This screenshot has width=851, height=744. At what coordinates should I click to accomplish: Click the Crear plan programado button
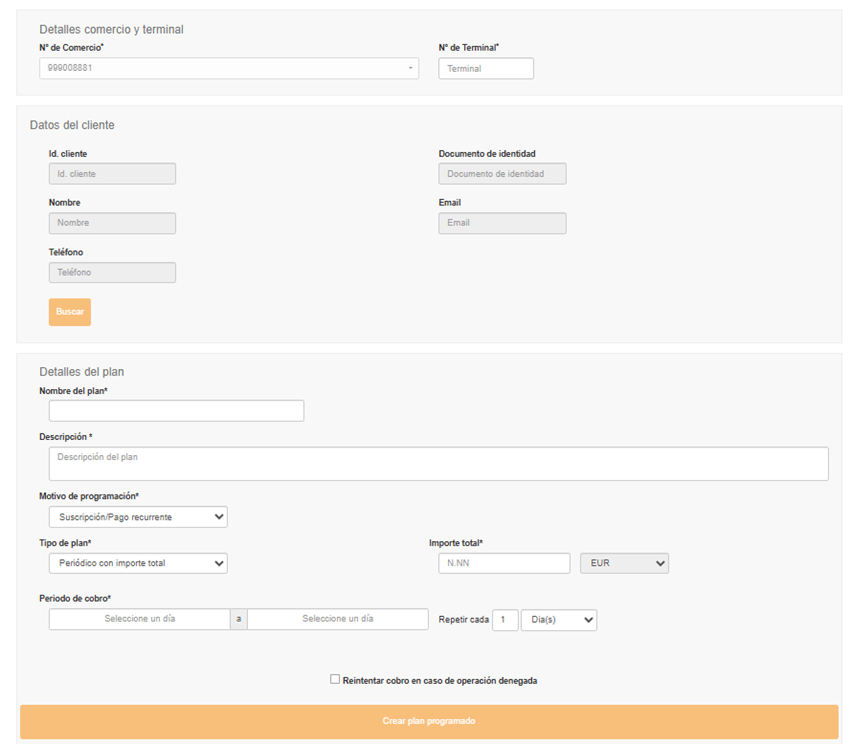click(x=428, y=721)
